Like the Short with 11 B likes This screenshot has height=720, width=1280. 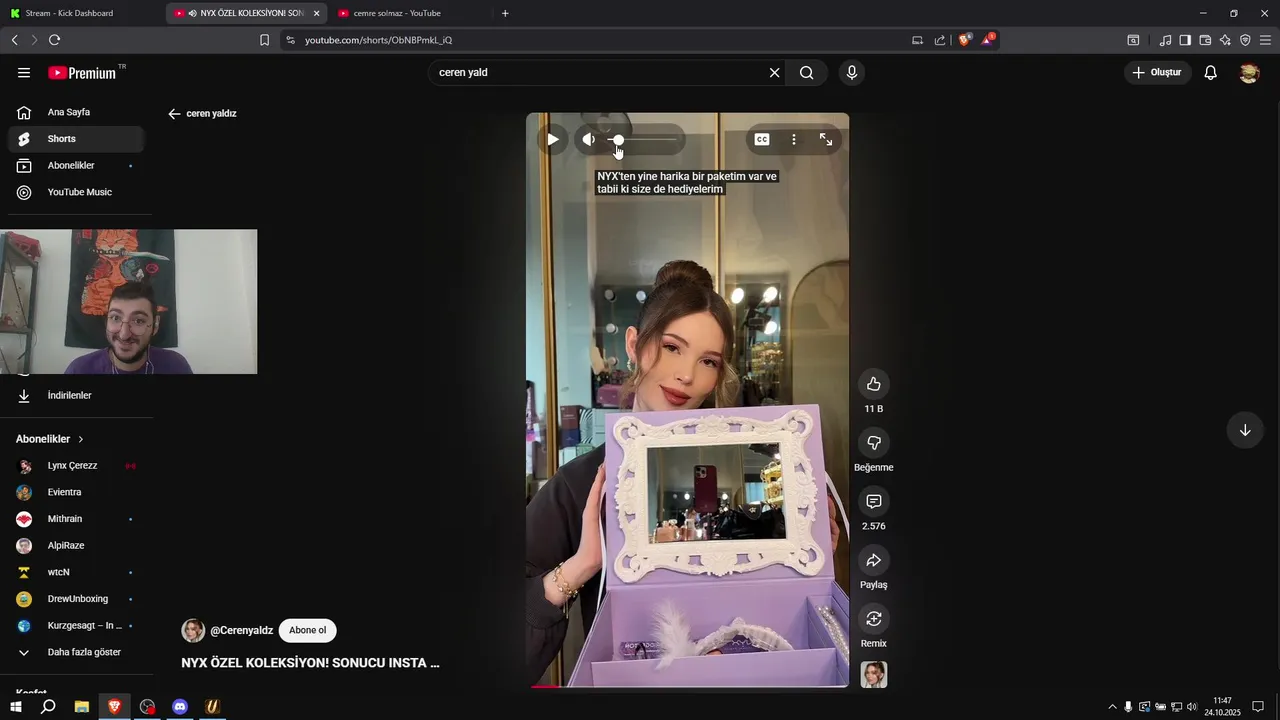[874, 384]
